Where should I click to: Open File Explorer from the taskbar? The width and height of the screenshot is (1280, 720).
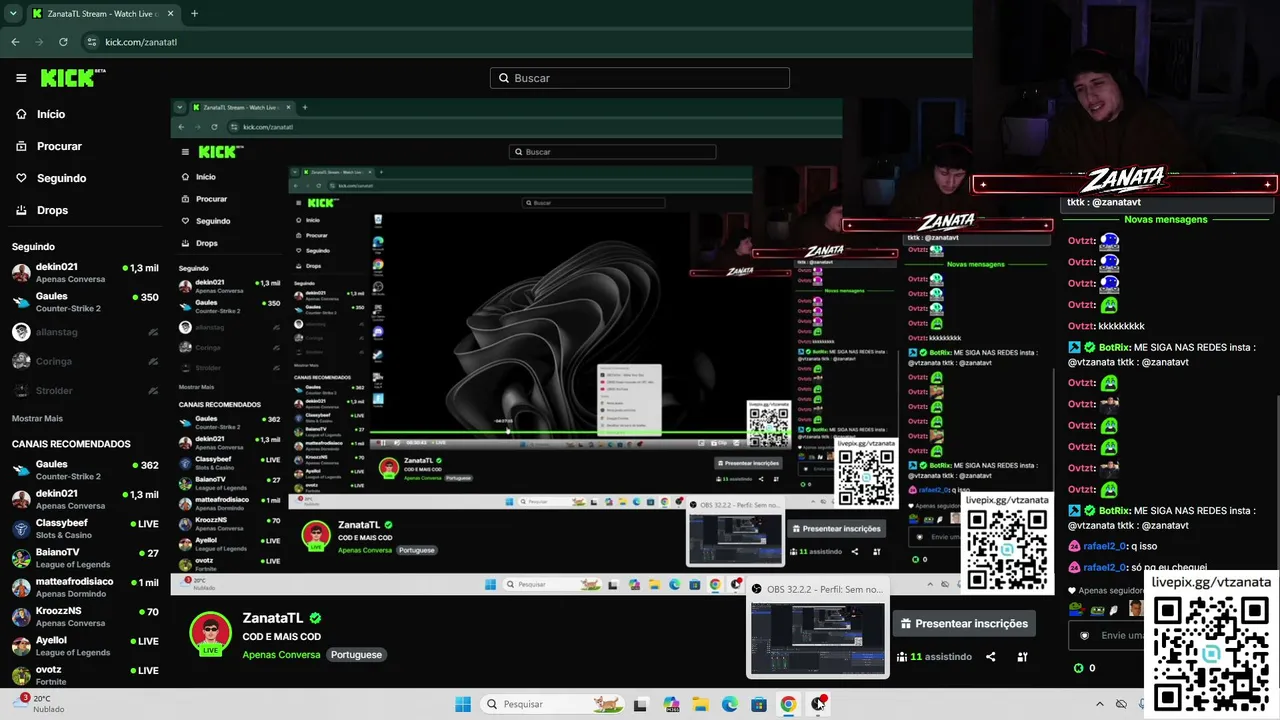[x=700, y=704]
